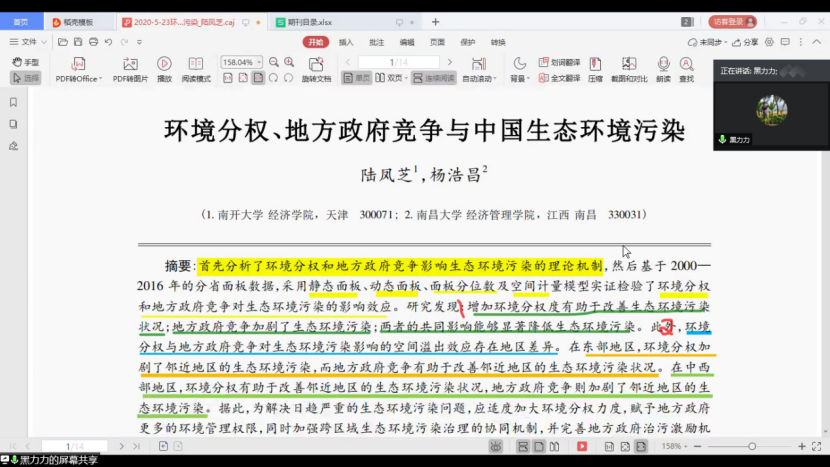The height and width of the screenshot is (467, 830).
Task: Click the undo arrow
Action: 109,42
